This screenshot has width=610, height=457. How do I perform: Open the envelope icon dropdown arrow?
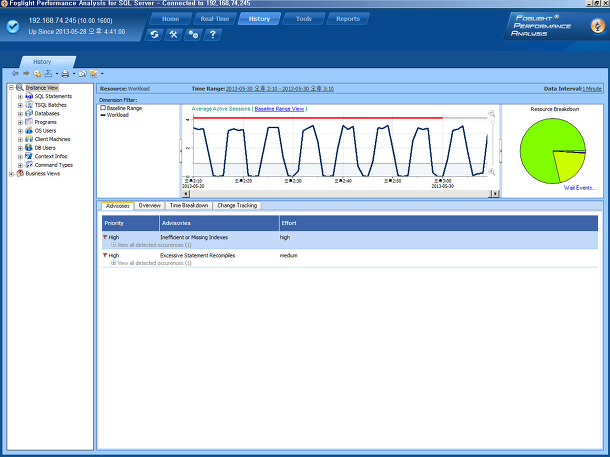click(x=102, y=74)
